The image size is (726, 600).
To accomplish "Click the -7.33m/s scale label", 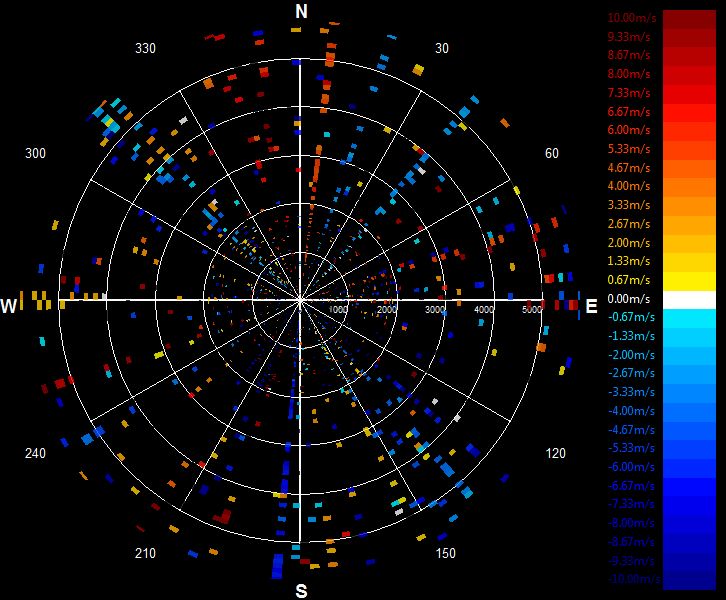I will [x=631, y=504].
